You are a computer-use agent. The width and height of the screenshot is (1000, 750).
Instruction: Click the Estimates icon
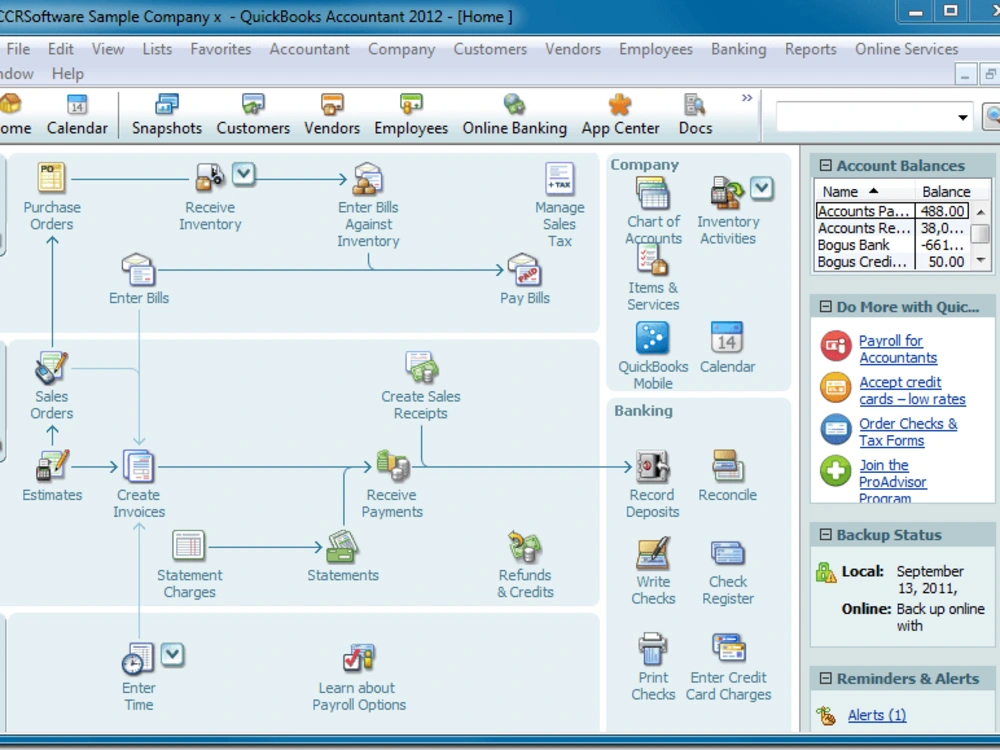tap(52, 466)
